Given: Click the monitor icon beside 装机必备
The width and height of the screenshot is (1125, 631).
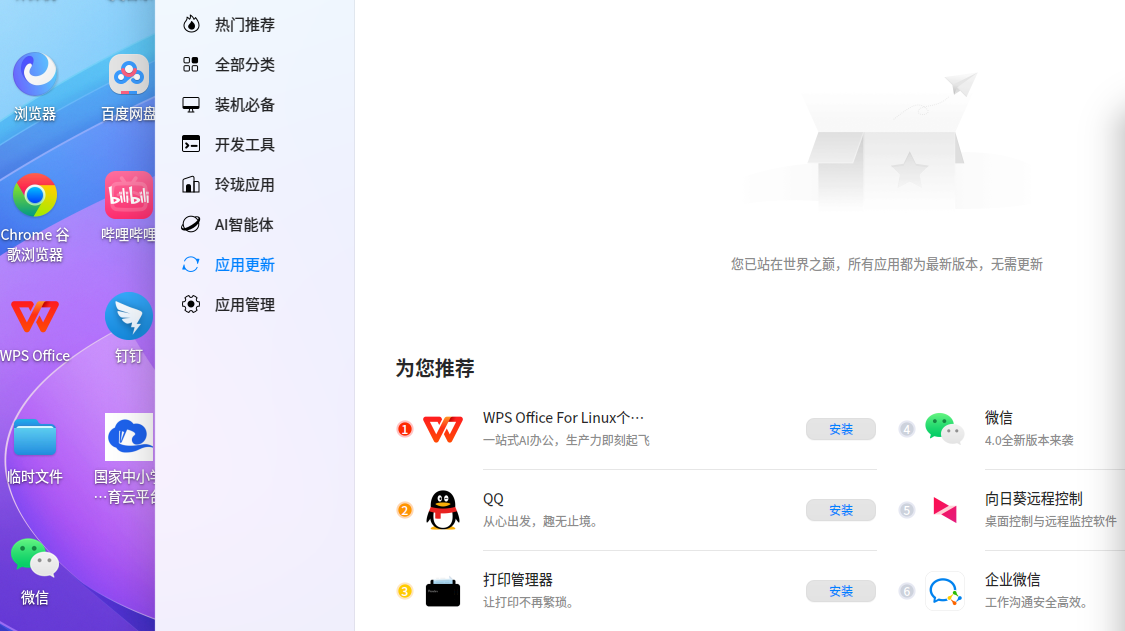Looking at the screenshot, I should pyautogui.click(x=191, y=105).
